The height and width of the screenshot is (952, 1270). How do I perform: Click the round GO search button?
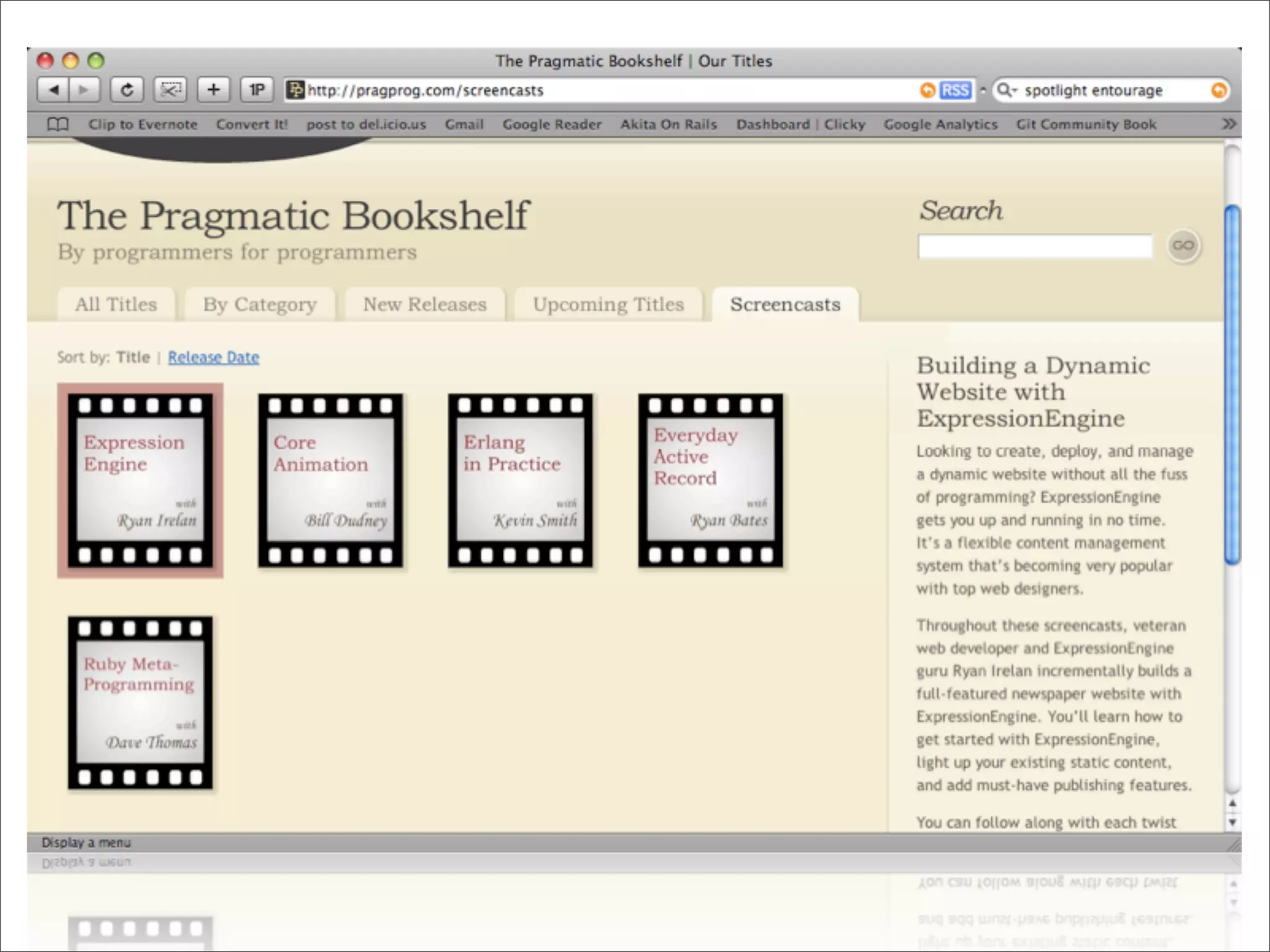coord(1183,245)
